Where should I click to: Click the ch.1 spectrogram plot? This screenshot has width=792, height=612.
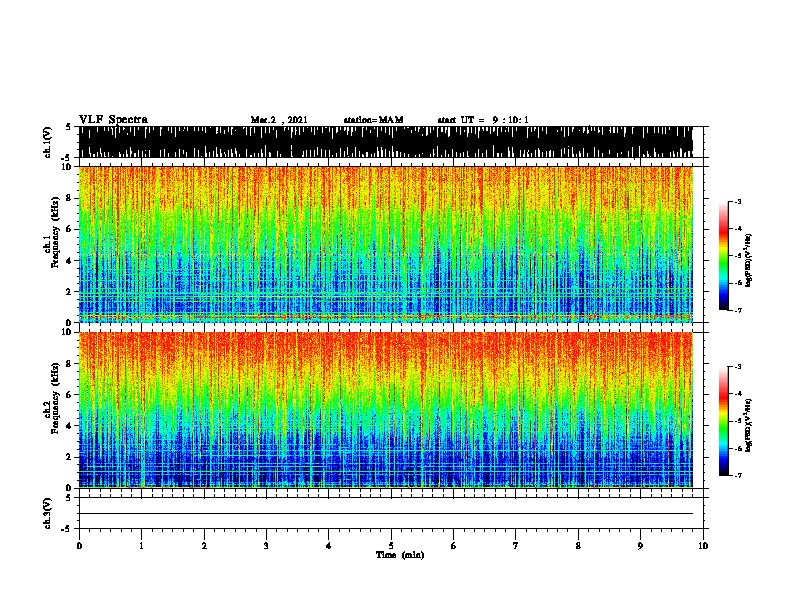(x=386, y=244)
